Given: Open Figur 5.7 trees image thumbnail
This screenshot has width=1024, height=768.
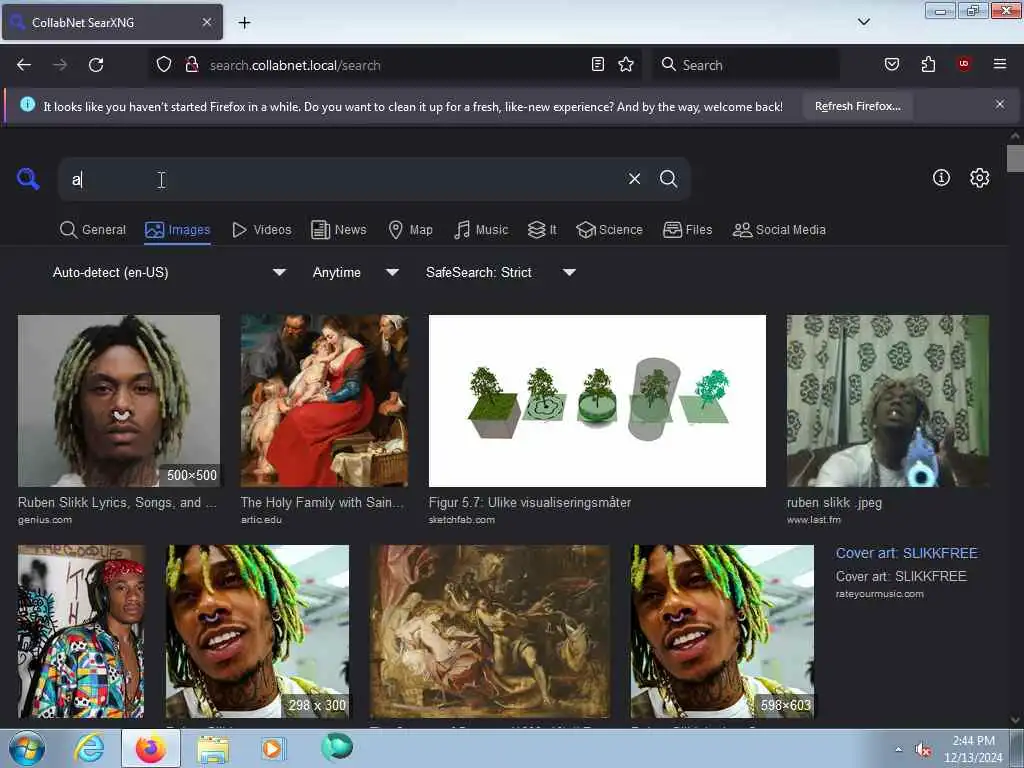Looking at the screenshot, I should (x=597, y=401).
